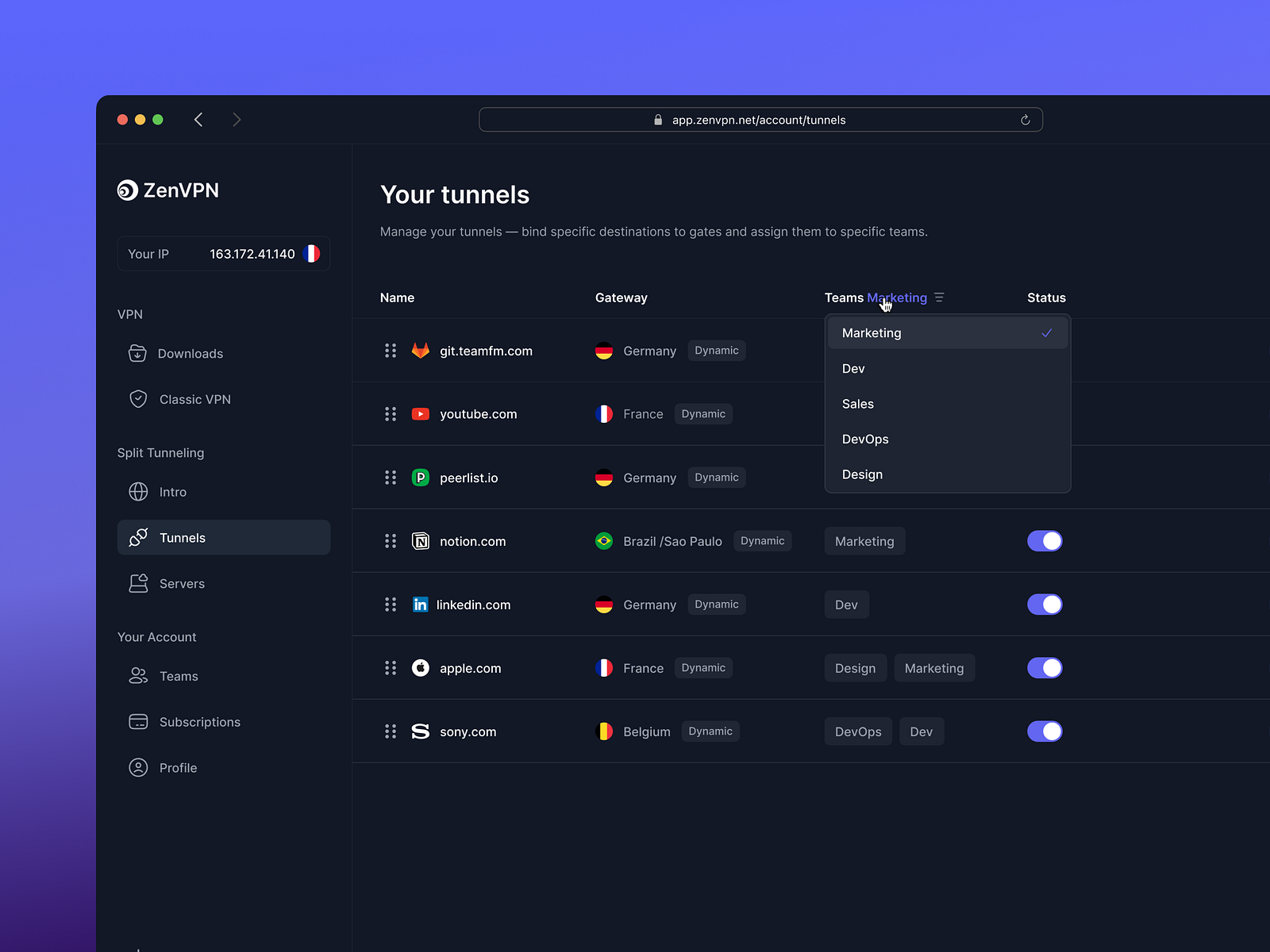Choose DevOps from the open teams list
The image size is (1270, 952).
[864, 439]
